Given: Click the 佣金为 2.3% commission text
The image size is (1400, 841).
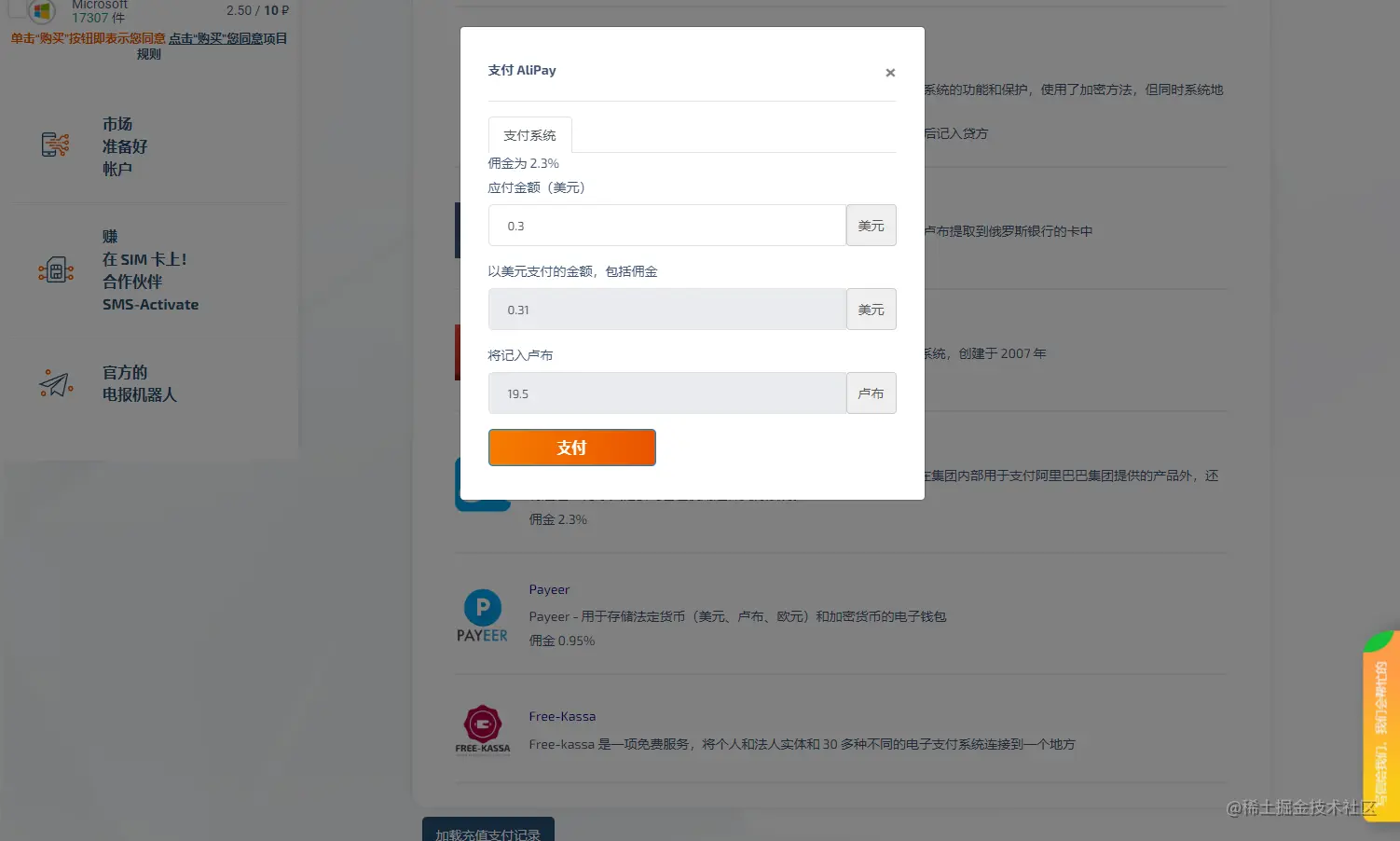Looking at the screenshot, I should pyautogui.click(x=524, y=163).
